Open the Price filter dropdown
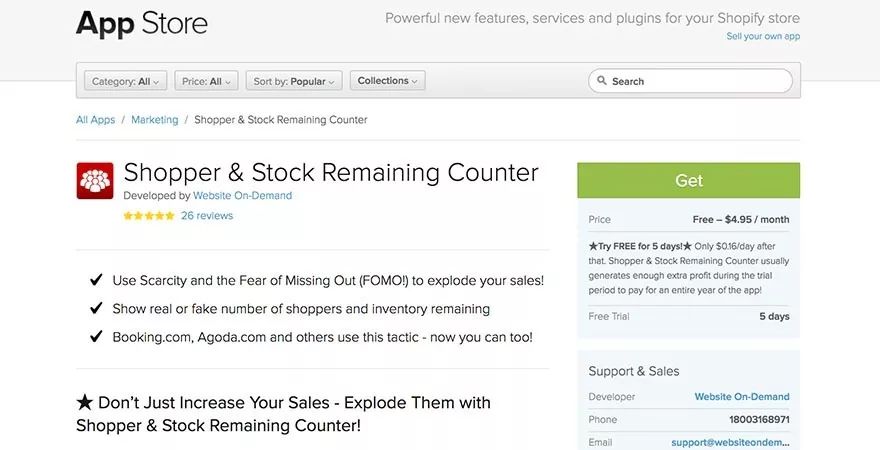 (206, 81)
